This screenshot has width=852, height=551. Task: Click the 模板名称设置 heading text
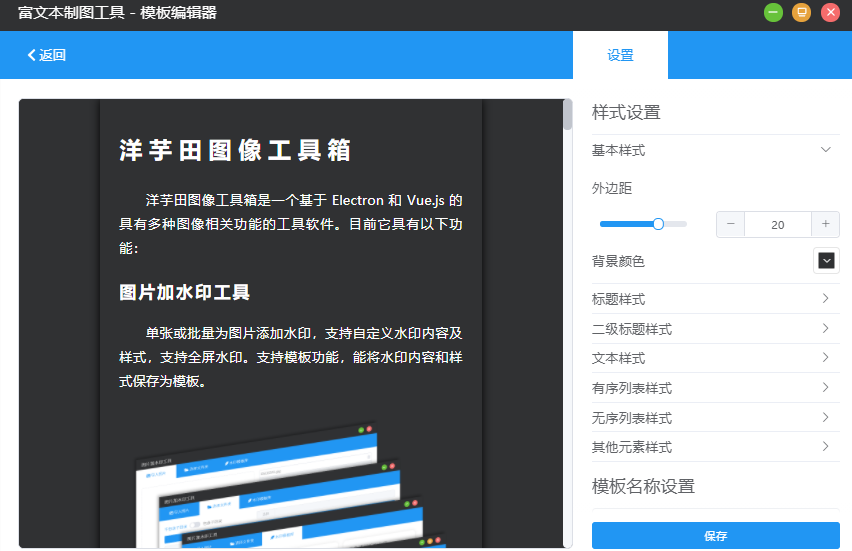643,486
